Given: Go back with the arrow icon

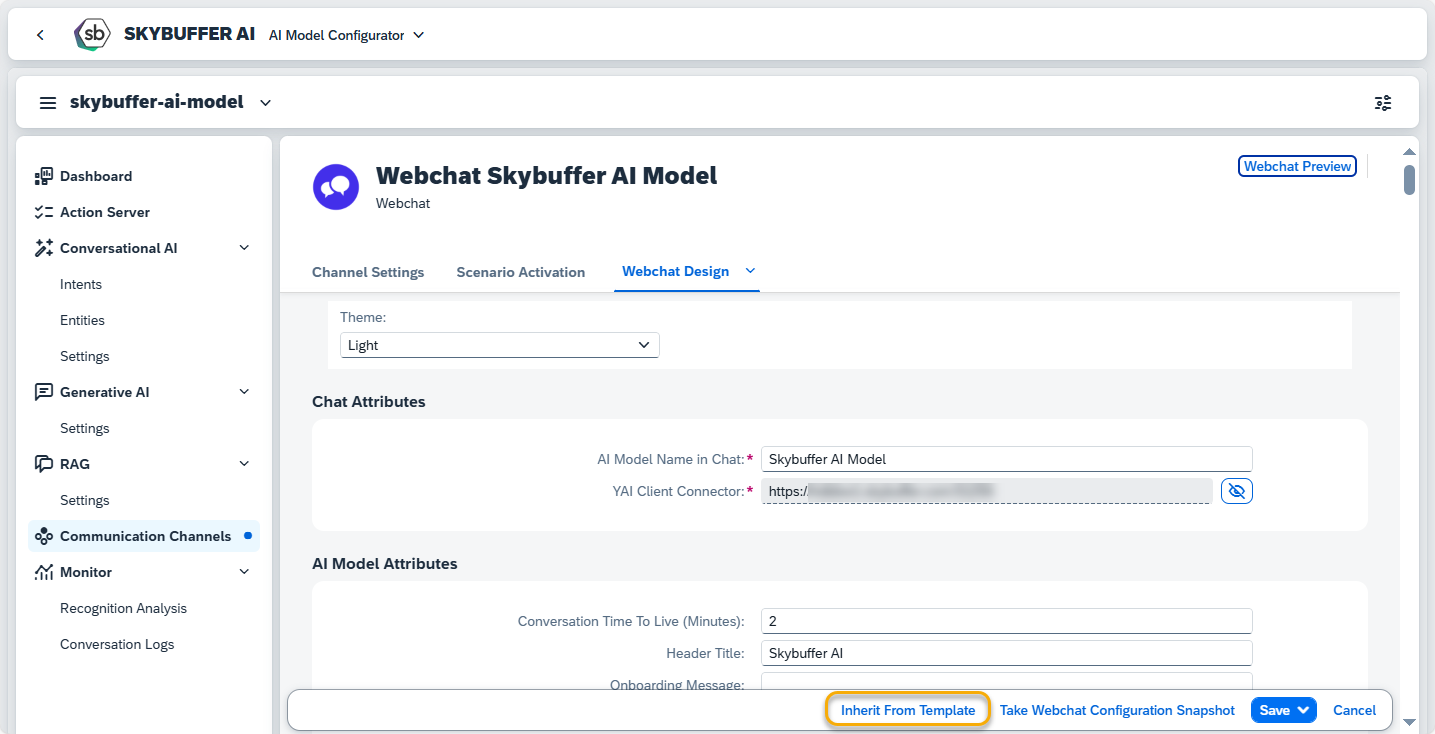Looking at the screenshot, I should [x=40, y=35].
